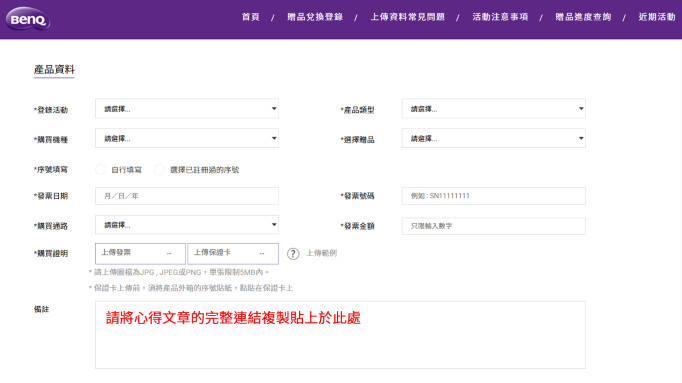Open the upload example help icon
The width and height of the screenshot is (682, 383).
click(x=293, y=254)
